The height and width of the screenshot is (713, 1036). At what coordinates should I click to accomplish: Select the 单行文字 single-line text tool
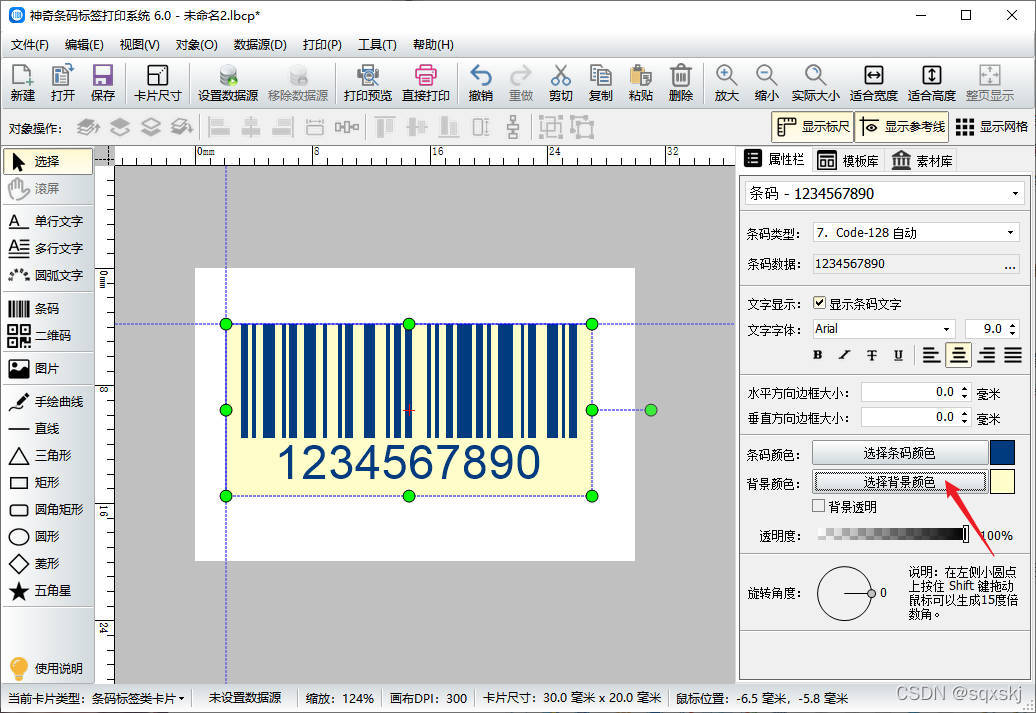click(x=48, y=221)
